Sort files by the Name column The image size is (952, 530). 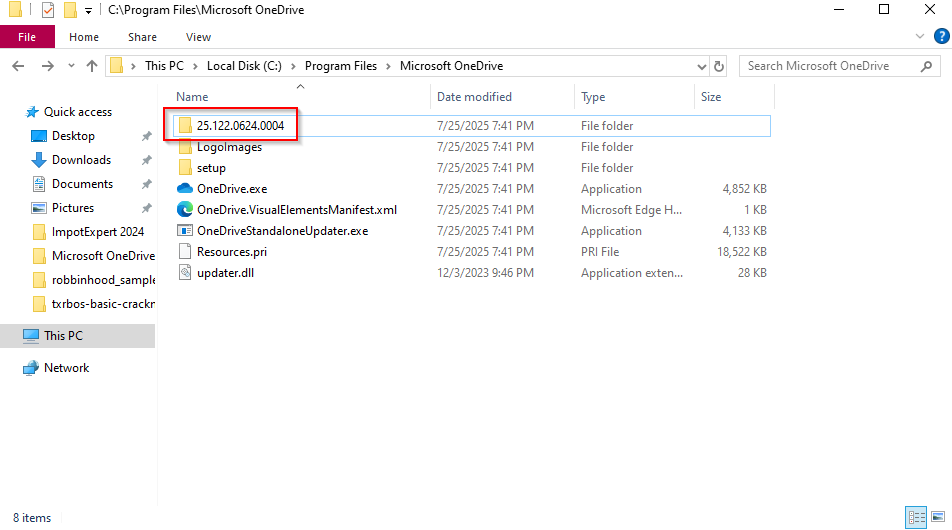192,97
